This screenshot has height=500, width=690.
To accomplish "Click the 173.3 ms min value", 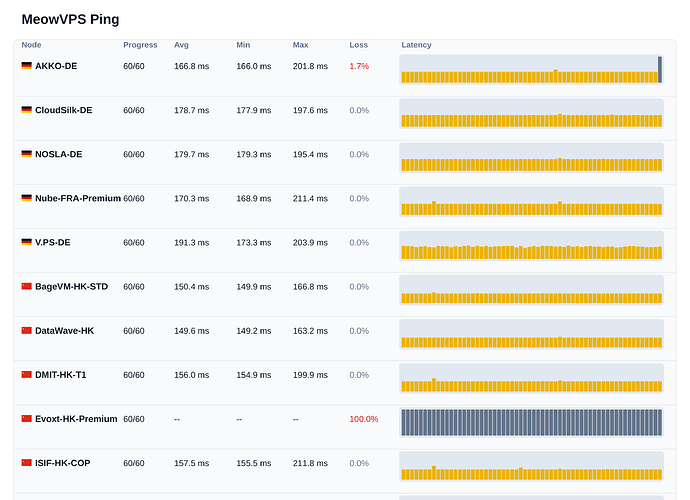I will [254, 243].
